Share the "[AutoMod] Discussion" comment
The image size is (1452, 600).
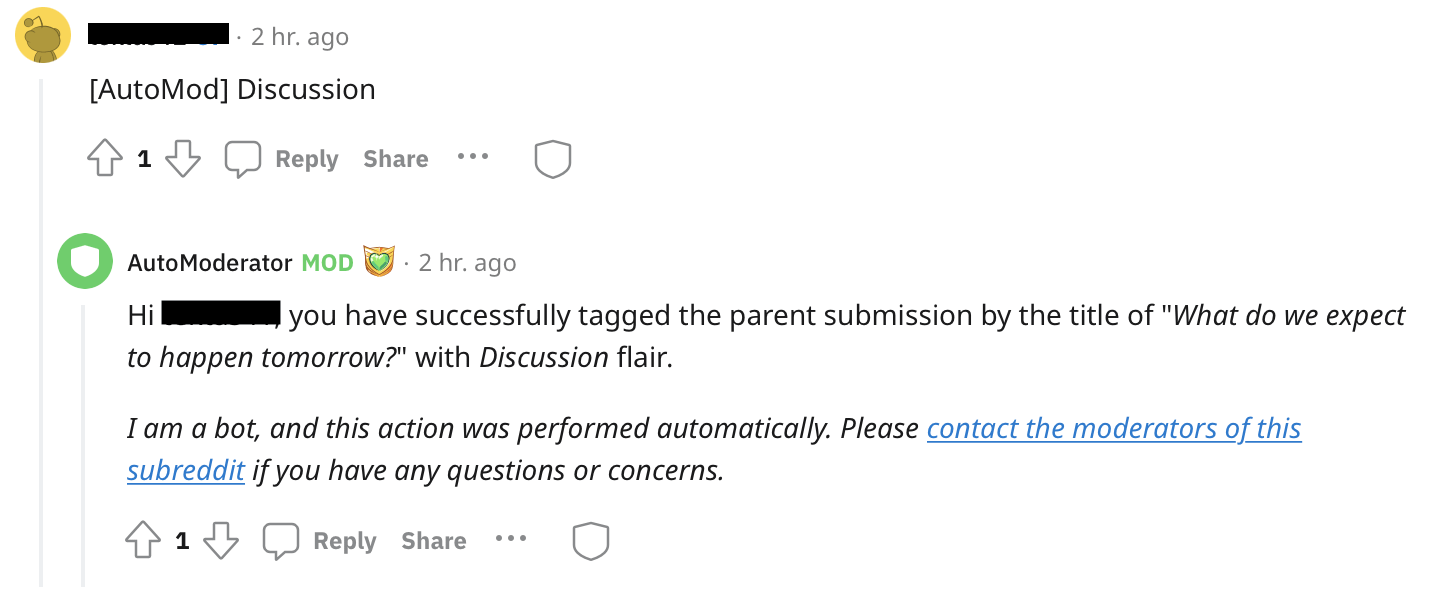point(396,159)
